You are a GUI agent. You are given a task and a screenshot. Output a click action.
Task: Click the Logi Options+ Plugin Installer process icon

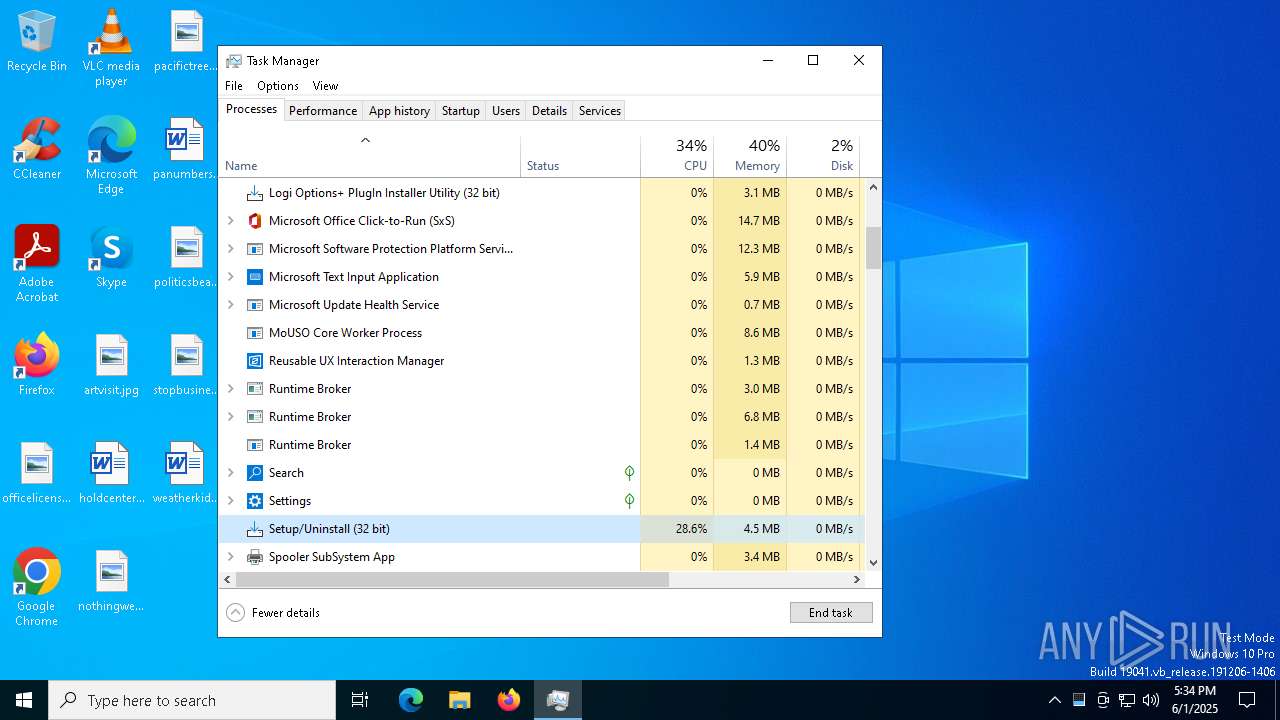[254, 193]
